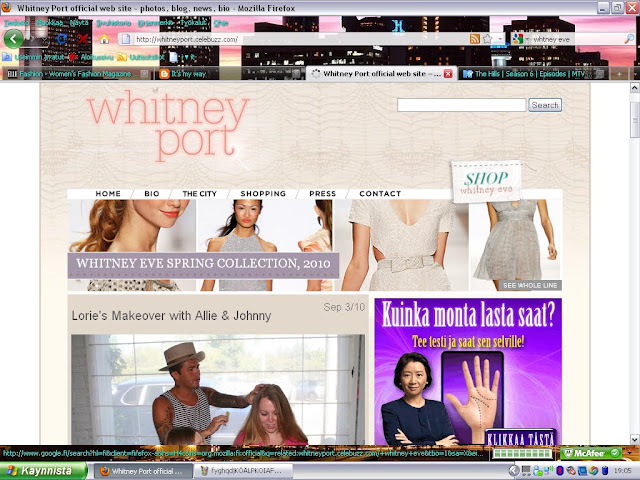Click the battery tray icon

[605, 471]
